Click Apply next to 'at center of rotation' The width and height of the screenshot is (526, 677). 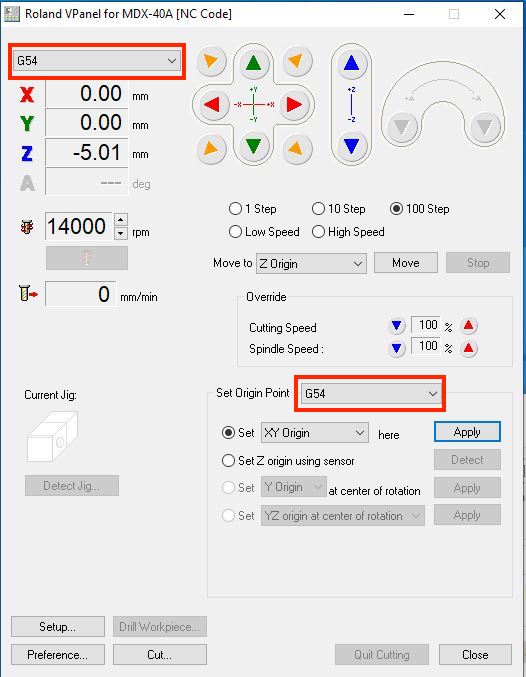467,488
